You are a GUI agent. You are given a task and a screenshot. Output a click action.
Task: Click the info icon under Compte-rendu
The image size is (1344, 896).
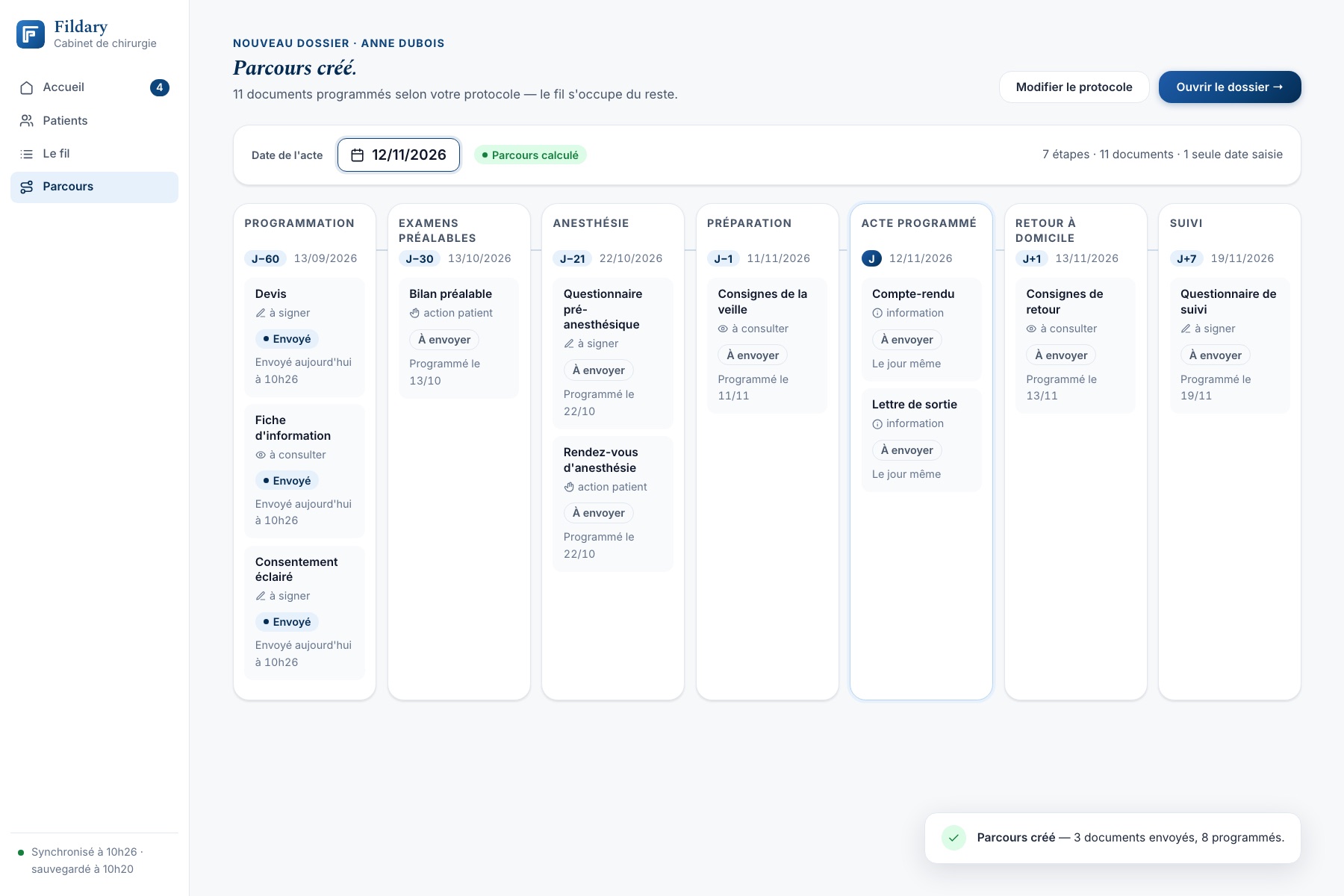[877, 314]
